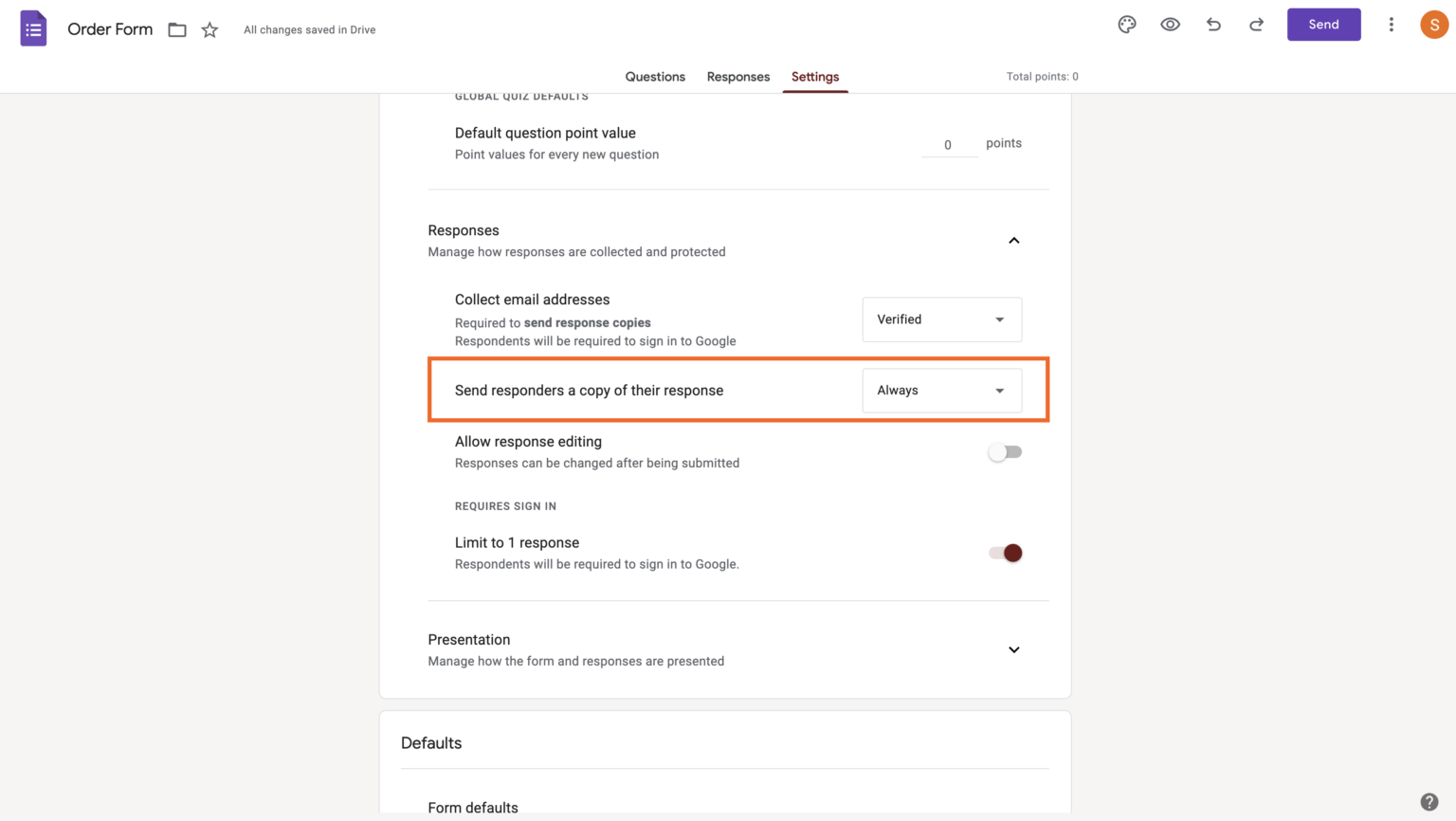Click the Google Forms purple logo icon
The image size is (1456, 821).
33,27
